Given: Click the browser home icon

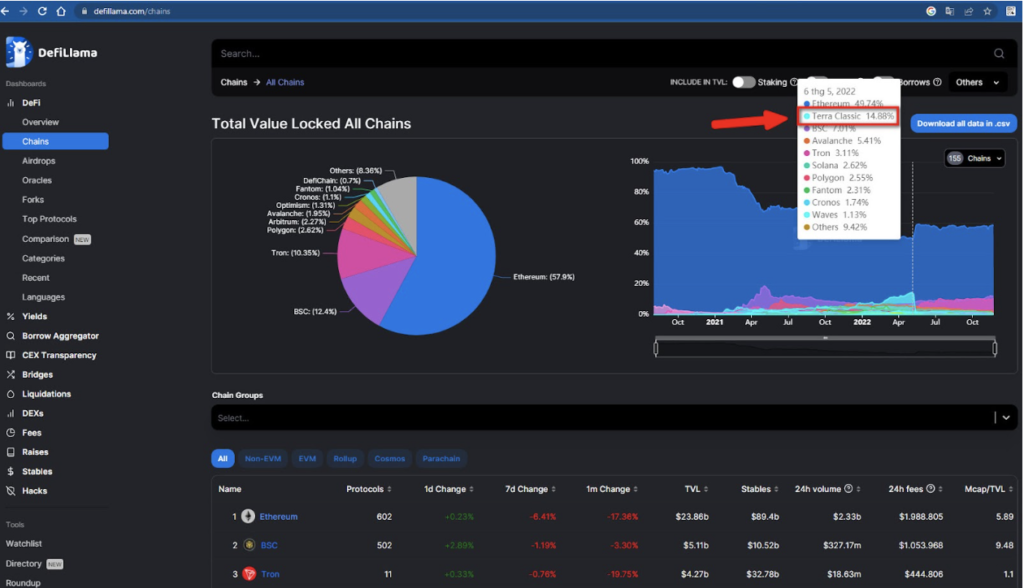Looking at the screenshot, I should coord(61,11).
